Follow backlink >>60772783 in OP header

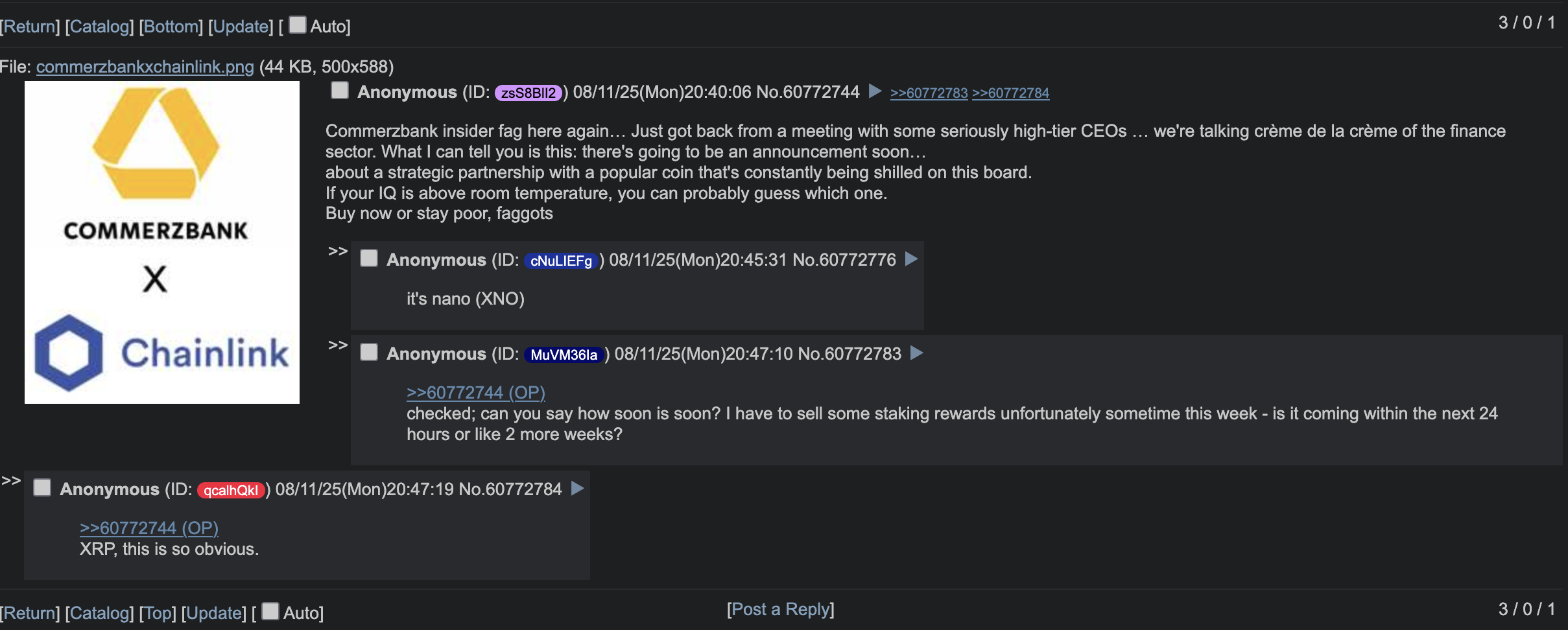(929, 93)
